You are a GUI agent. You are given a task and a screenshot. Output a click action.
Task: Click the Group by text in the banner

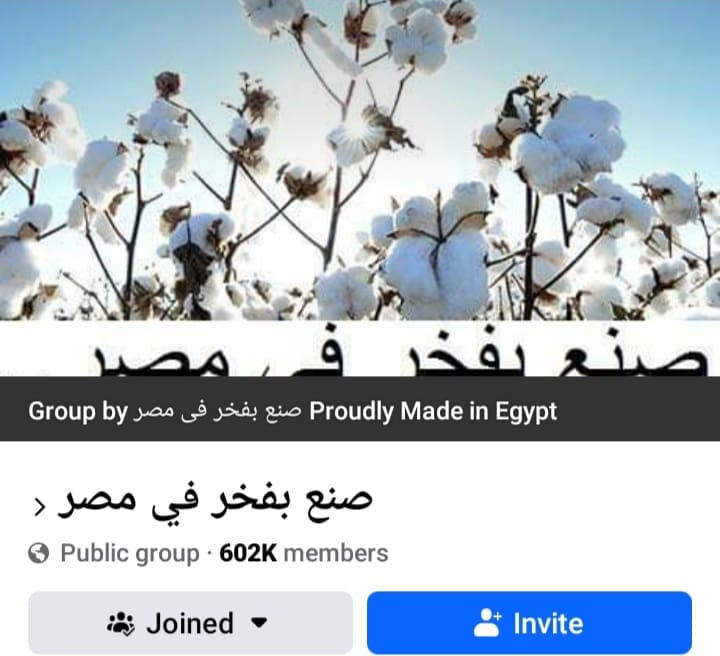[78, 411]
